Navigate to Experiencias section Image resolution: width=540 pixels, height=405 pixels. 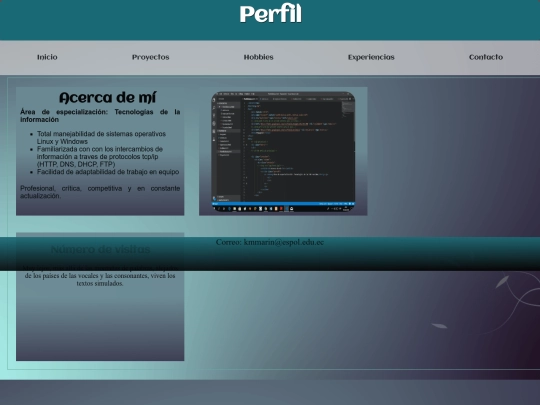tap(371, 57)
